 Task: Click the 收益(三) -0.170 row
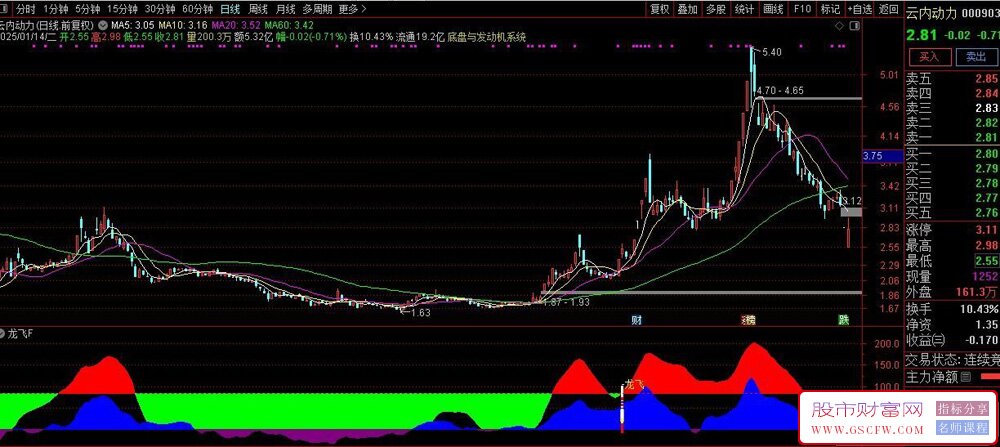953,340
